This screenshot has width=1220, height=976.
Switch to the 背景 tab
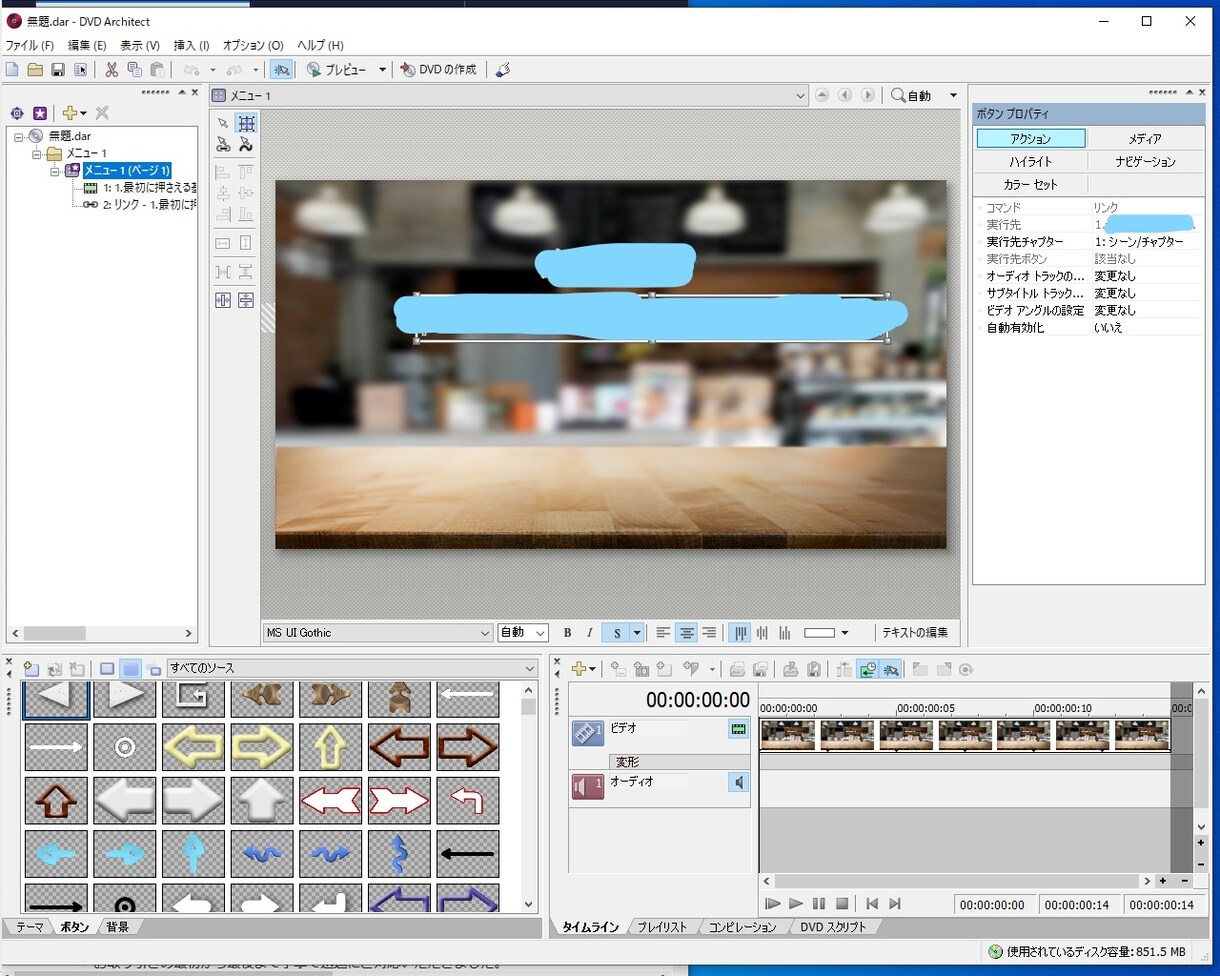pyautogui.click(x=118, y=927)
